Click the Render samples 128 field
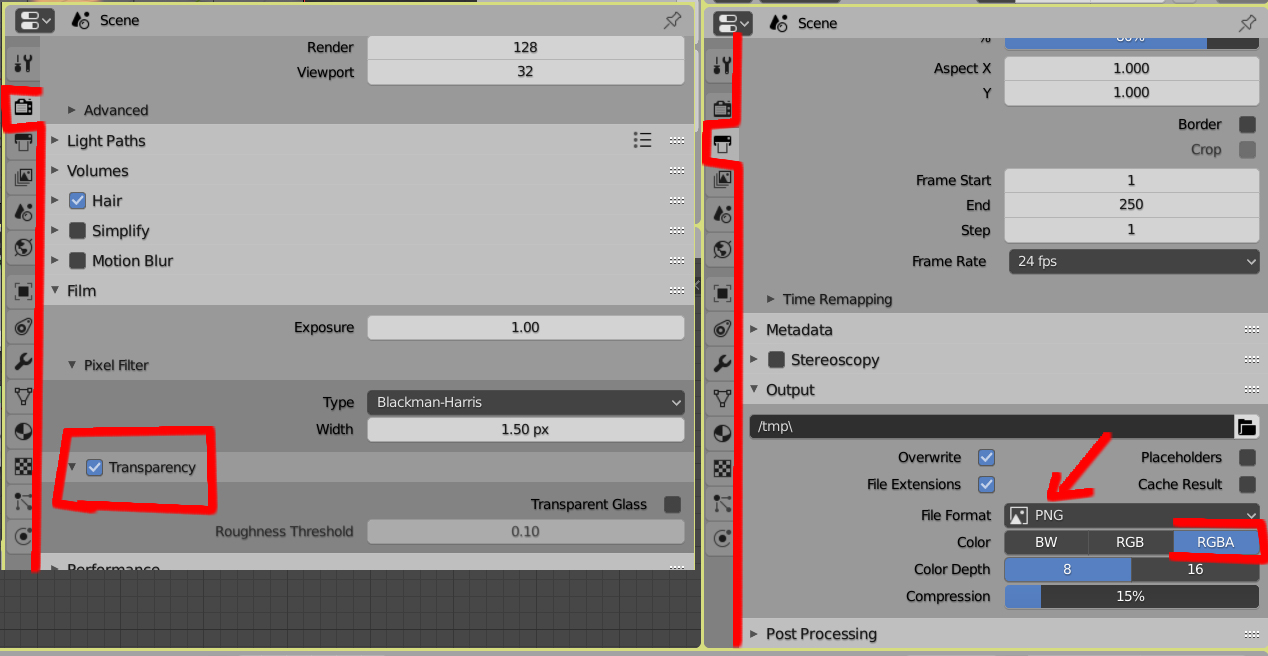 pyautogui.click(x=526, y=47)
